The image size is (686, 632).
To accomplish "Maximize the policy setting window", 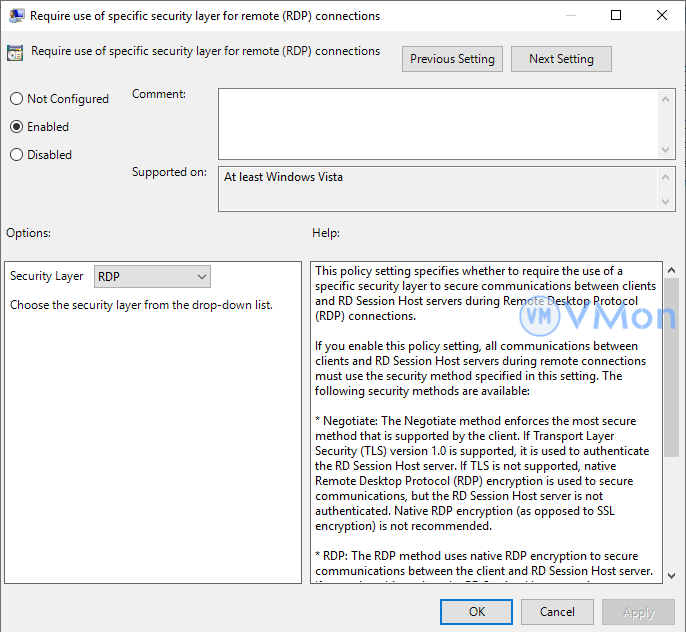I will click(x=616, y=15).
